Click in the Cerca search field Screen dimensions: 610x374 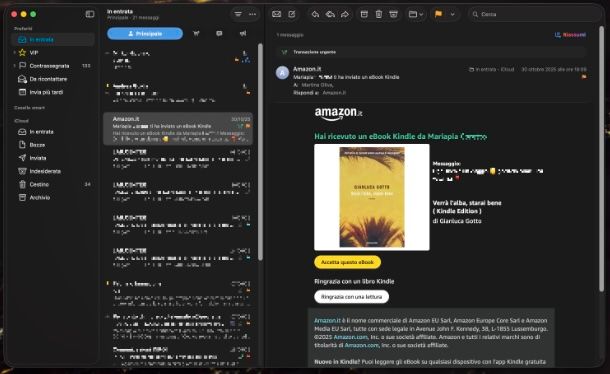click(x=534, y=14)
